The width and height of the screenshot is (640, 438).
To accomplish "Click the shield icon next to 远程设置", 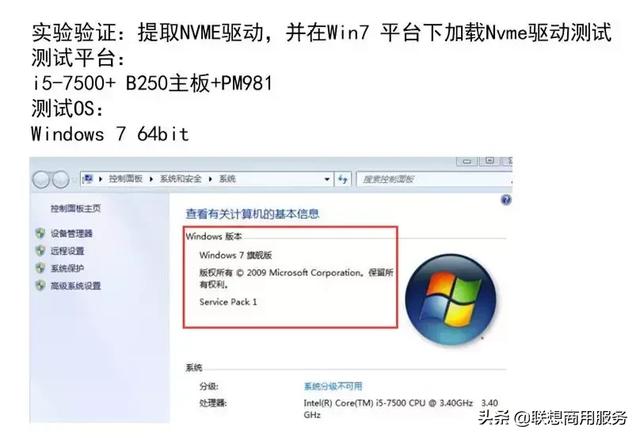I will tap(40, 251).
